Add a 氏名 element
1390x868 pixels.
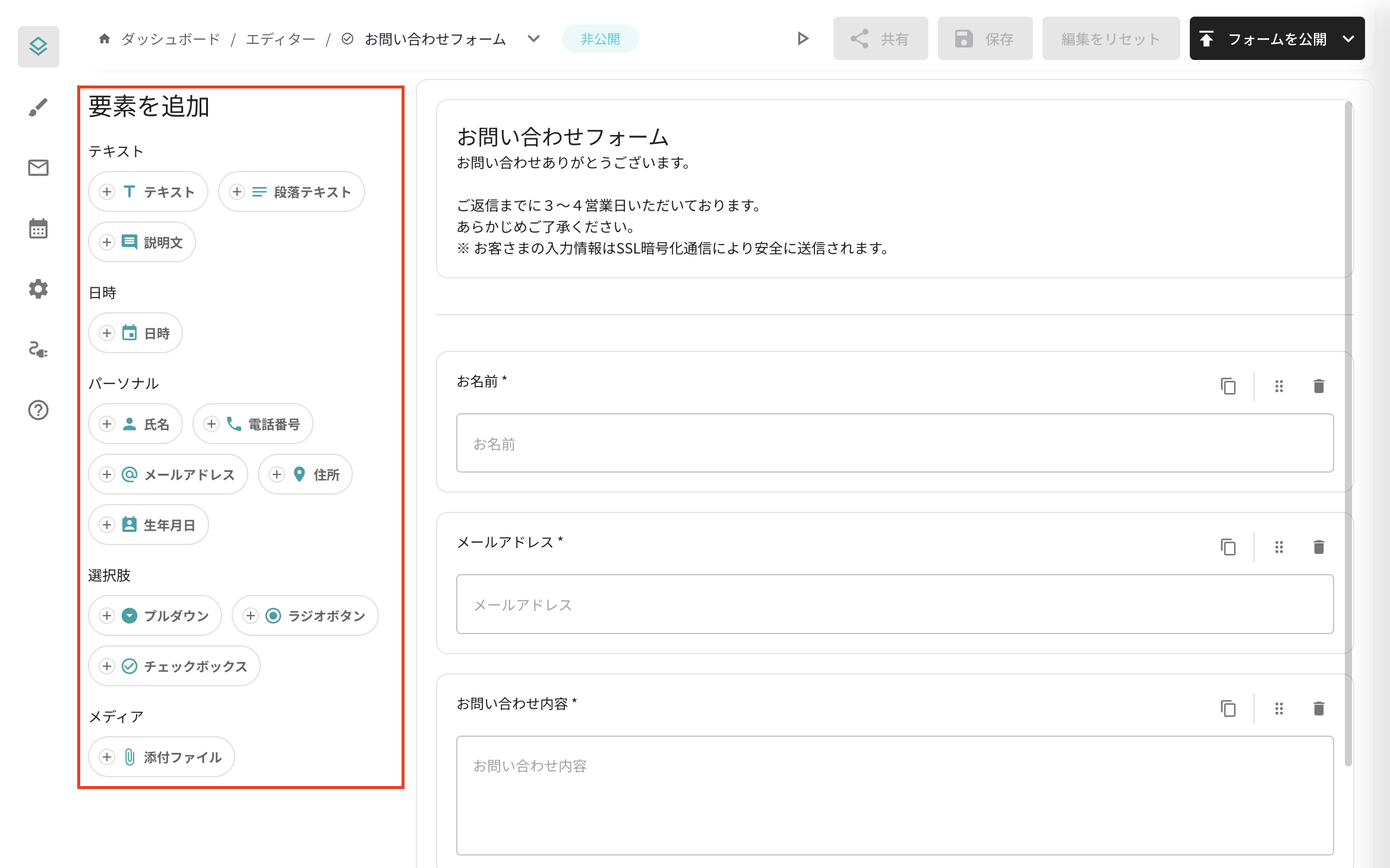click(x=135, y=424)
